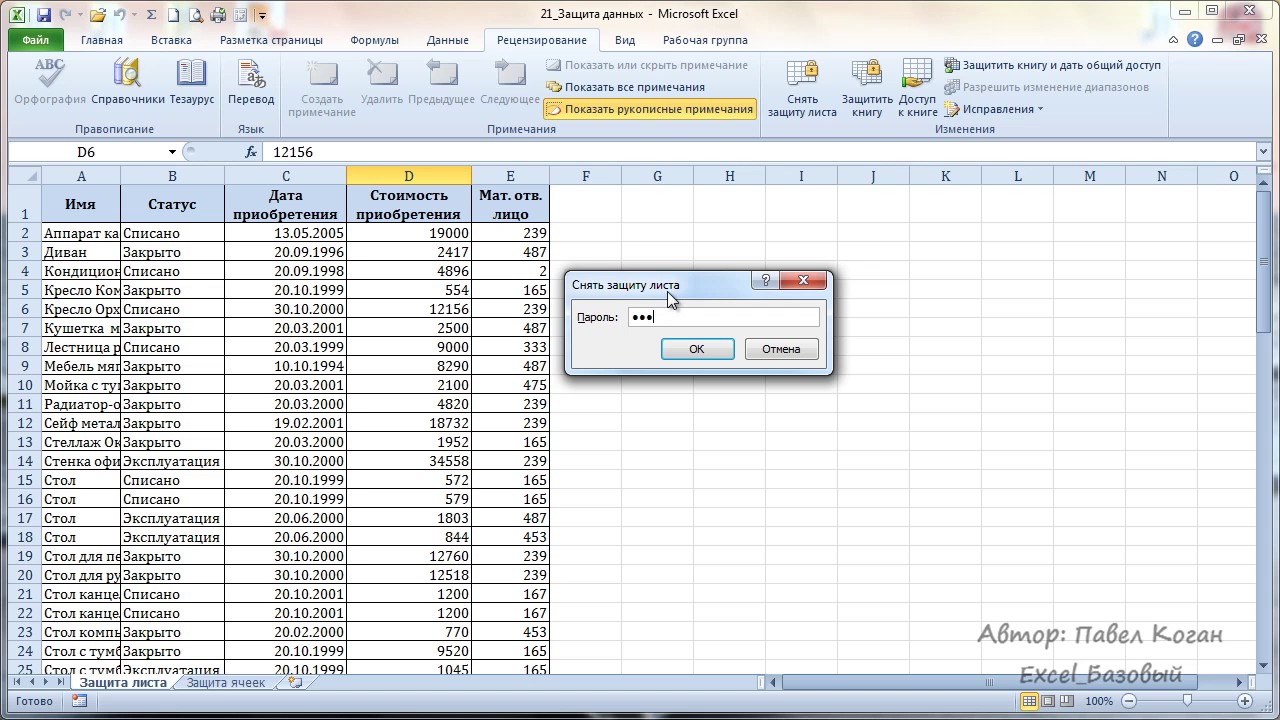The height and width of the screenshot is (720, 1280).
Task: Click Защитить книгу и дать общий доступ
Action: (1053, 65)
